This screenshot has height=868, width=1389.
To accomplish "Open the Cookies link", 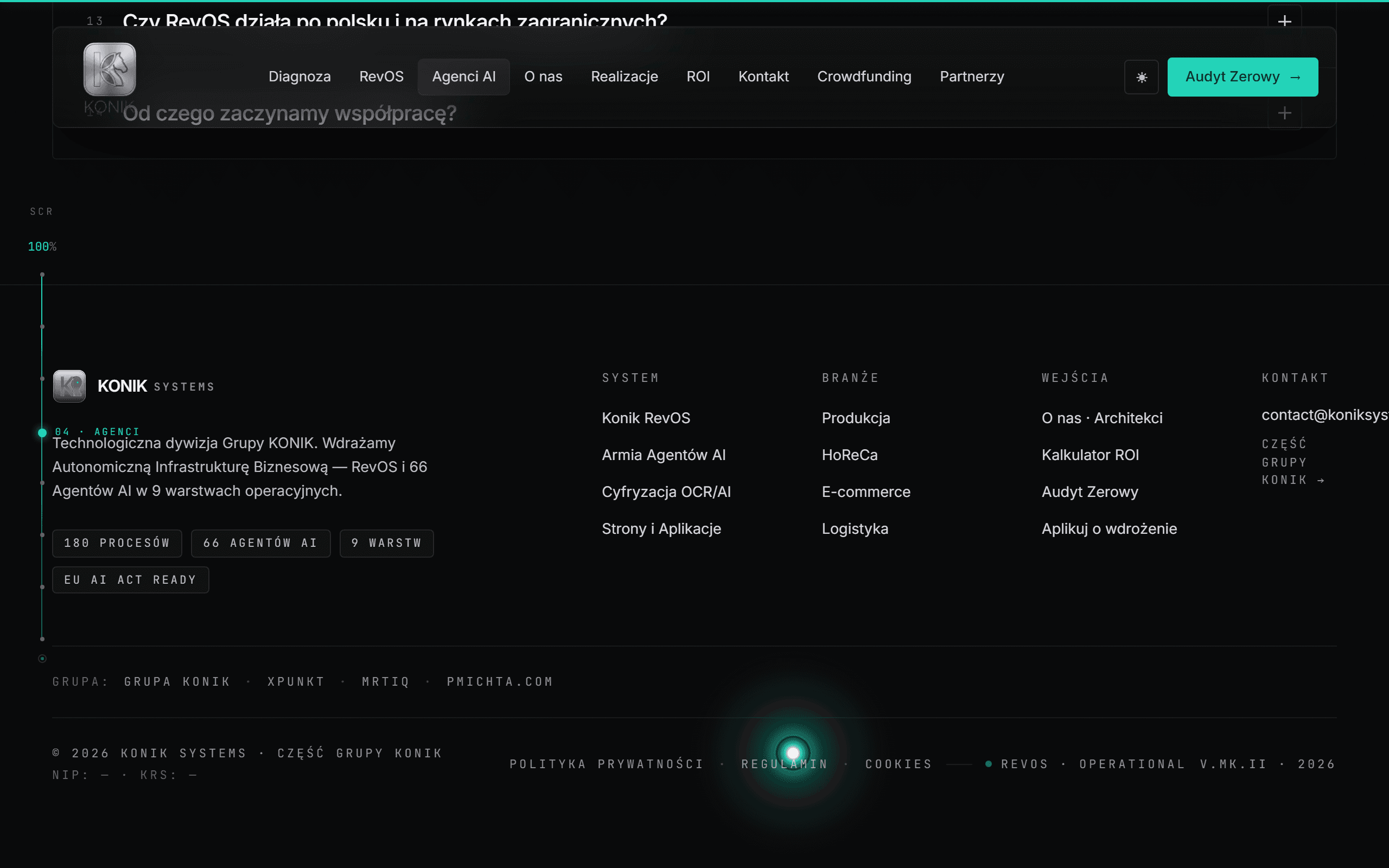I will (x=899, y=764).
